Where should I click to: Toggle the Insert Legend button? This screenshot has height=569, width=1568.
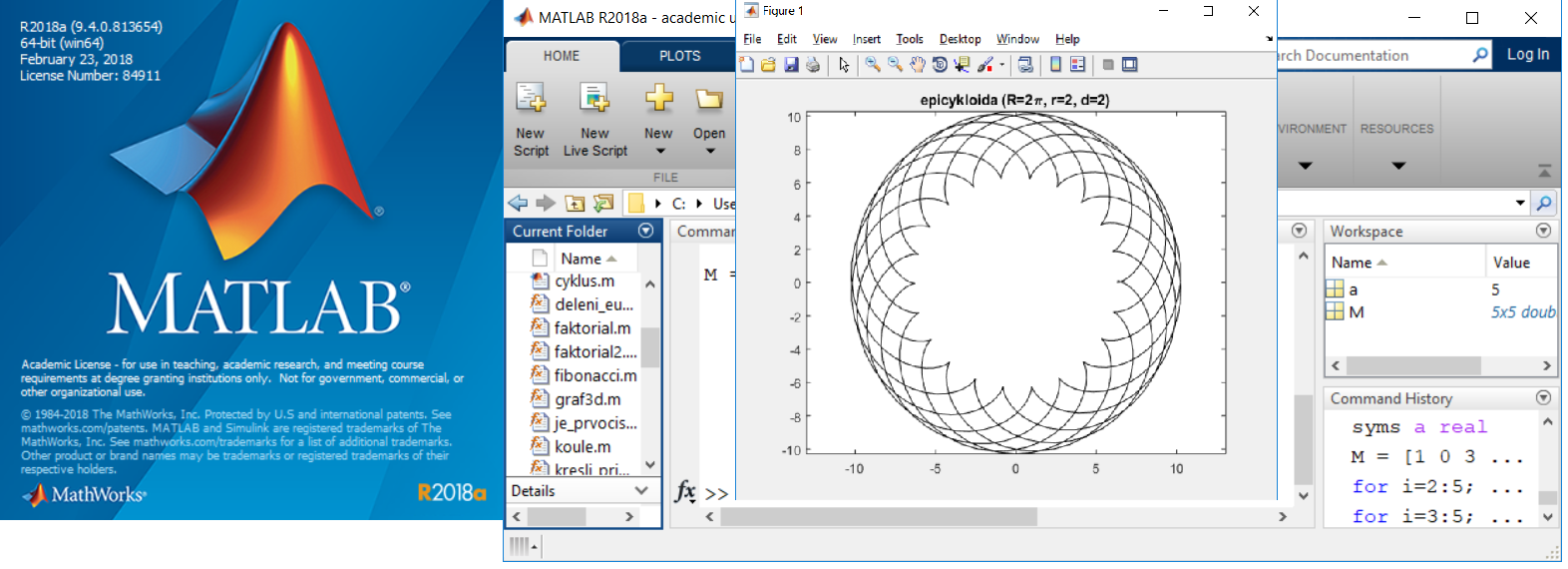click(x=1078, y=65)
